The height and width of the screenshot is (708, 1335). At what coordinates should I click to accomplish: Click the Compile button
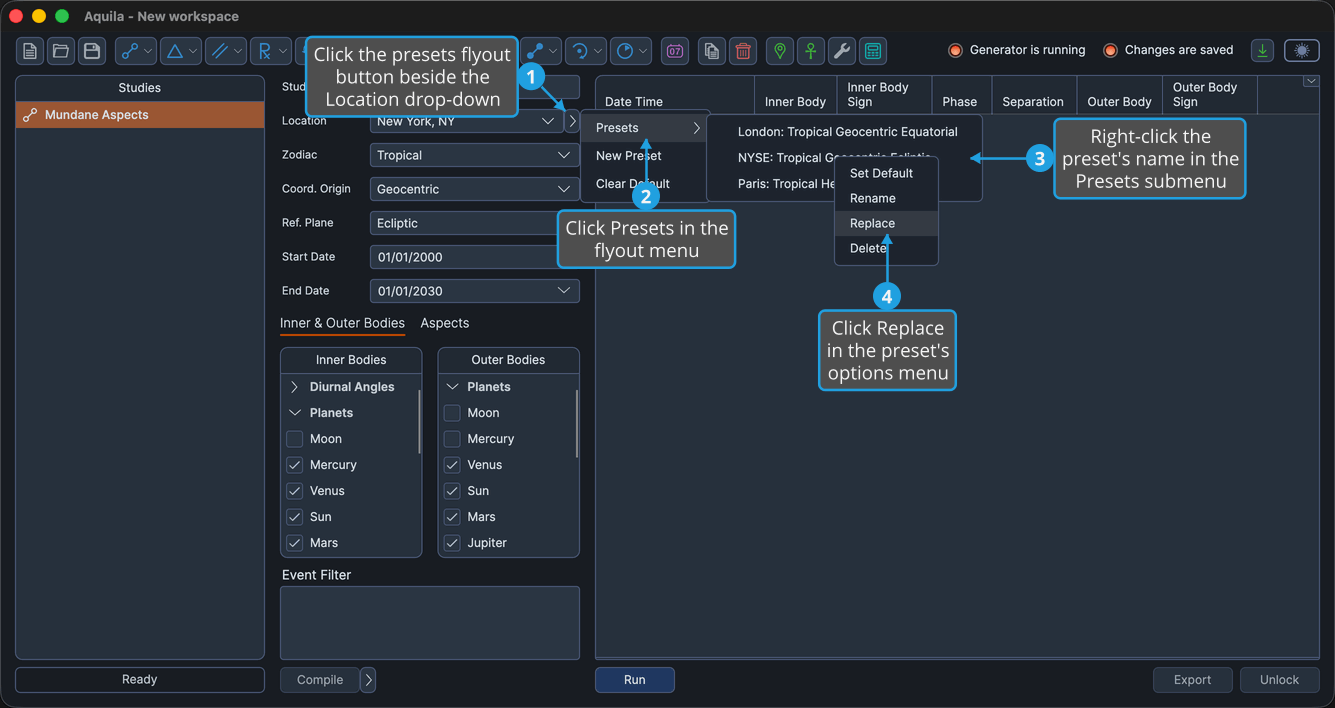[320, 680]
